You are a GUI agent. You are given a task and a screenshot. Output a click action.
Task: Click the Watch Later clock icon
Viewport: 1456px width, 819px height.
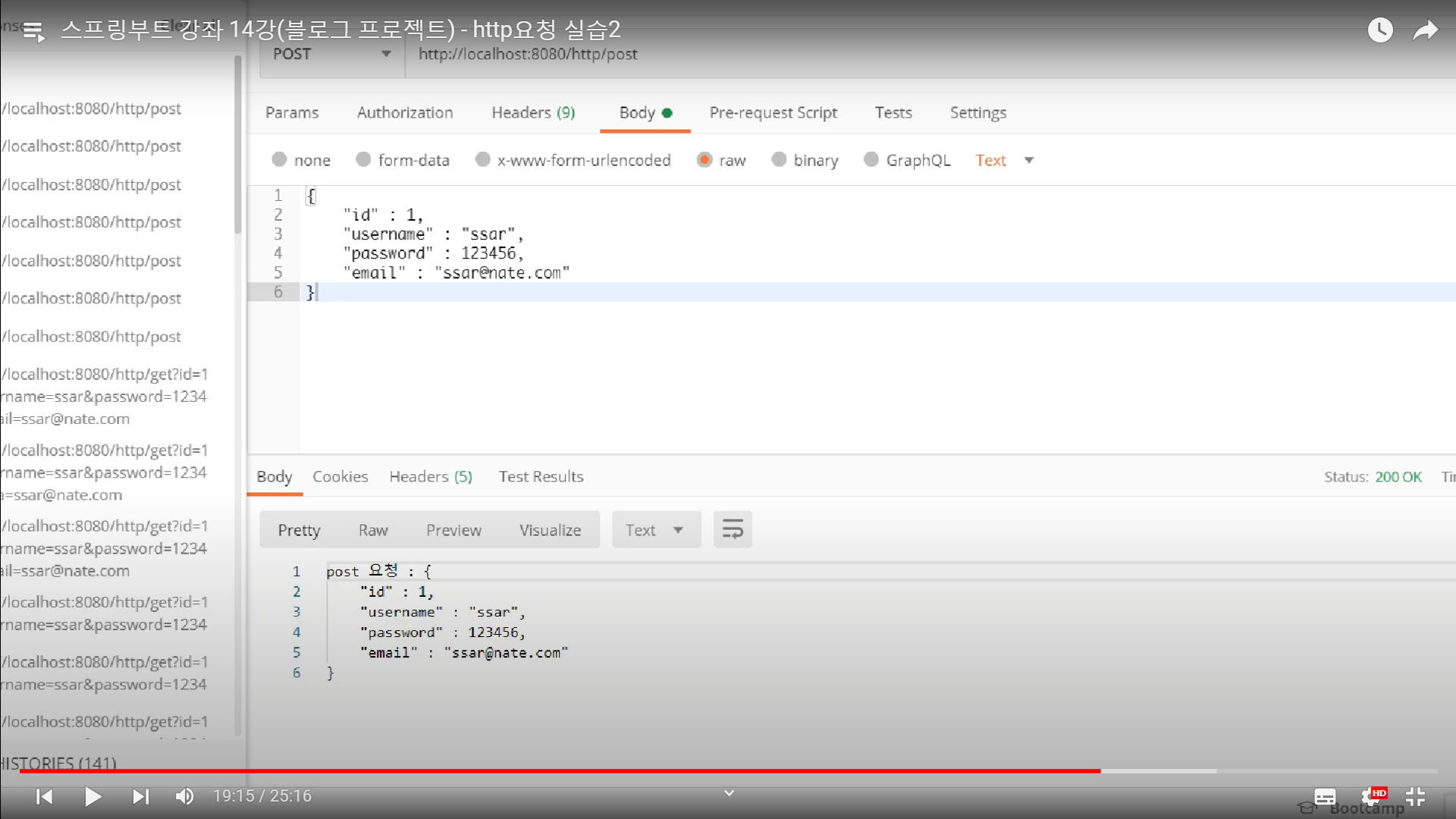tap(1379, 30)
